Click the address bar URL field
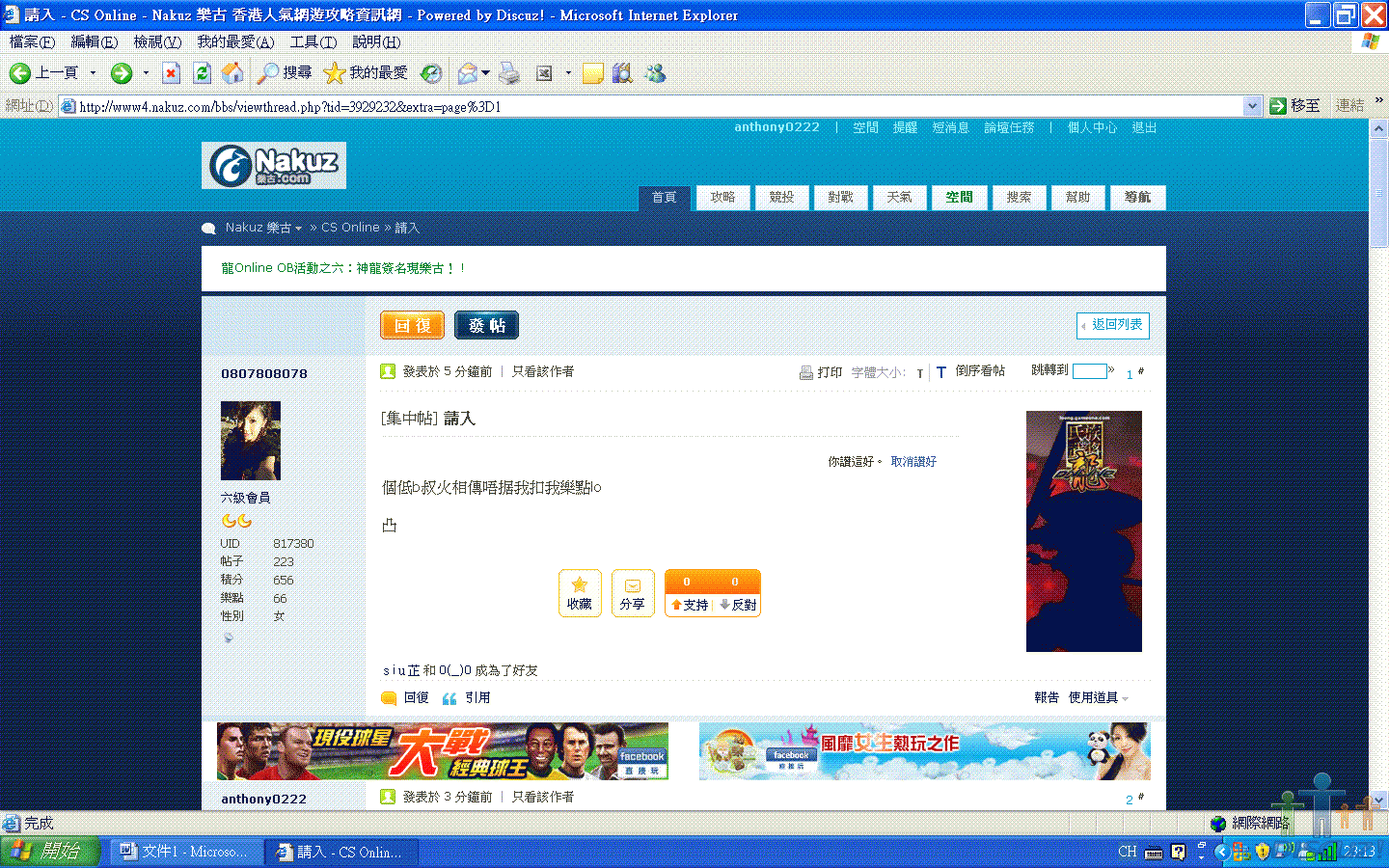The height and width of the screenshot is (868, 1389). (x=651, y=106)
